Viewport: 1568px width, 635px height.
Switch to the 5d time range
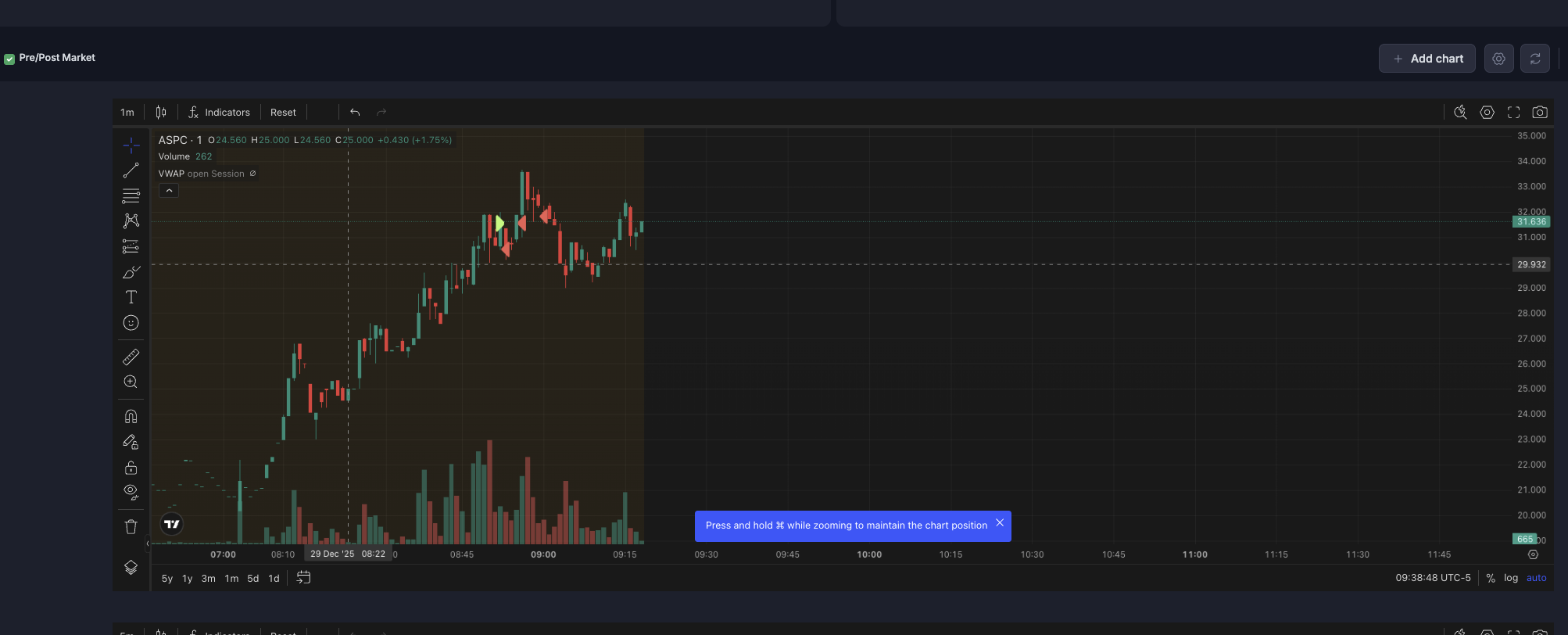tap(252, 579)
